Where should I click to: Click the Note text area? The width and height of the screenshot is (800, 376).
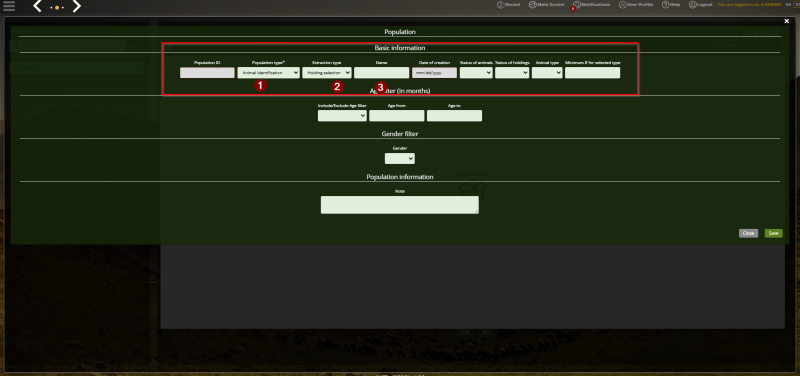click(x=399, y=205)
